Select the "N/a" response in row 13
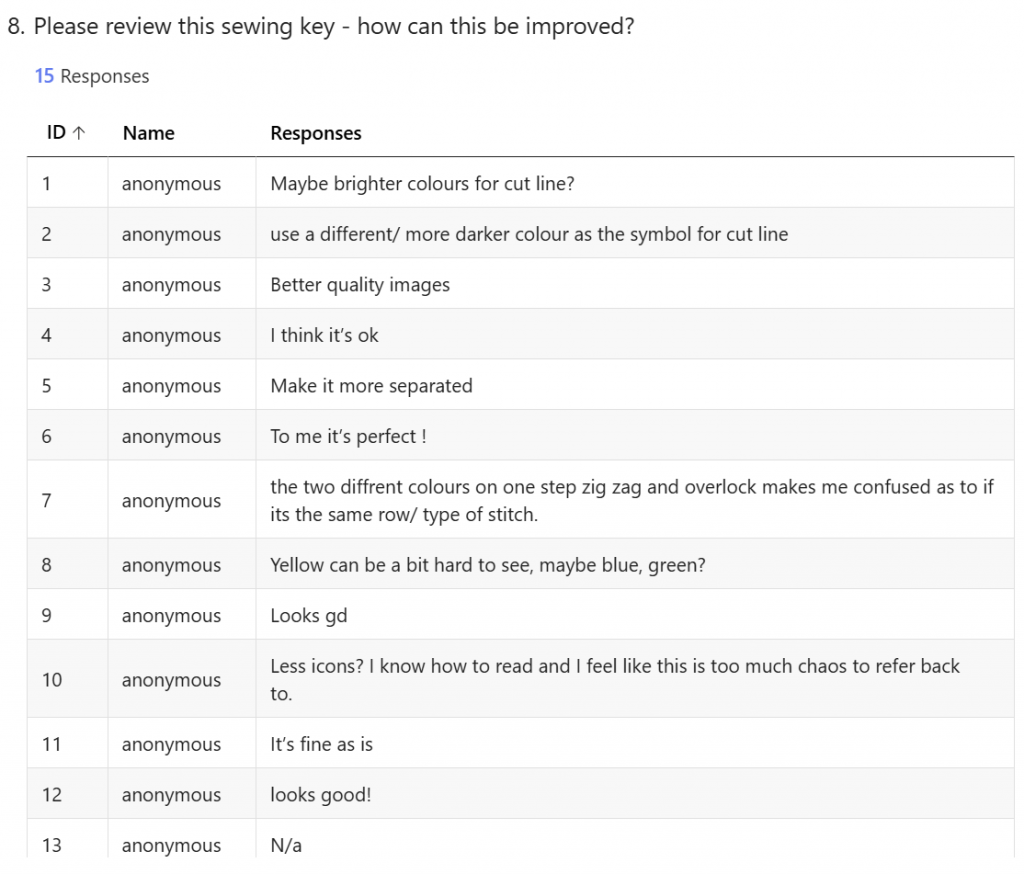Screen dimensions: 1024x874 coord(286,846)
